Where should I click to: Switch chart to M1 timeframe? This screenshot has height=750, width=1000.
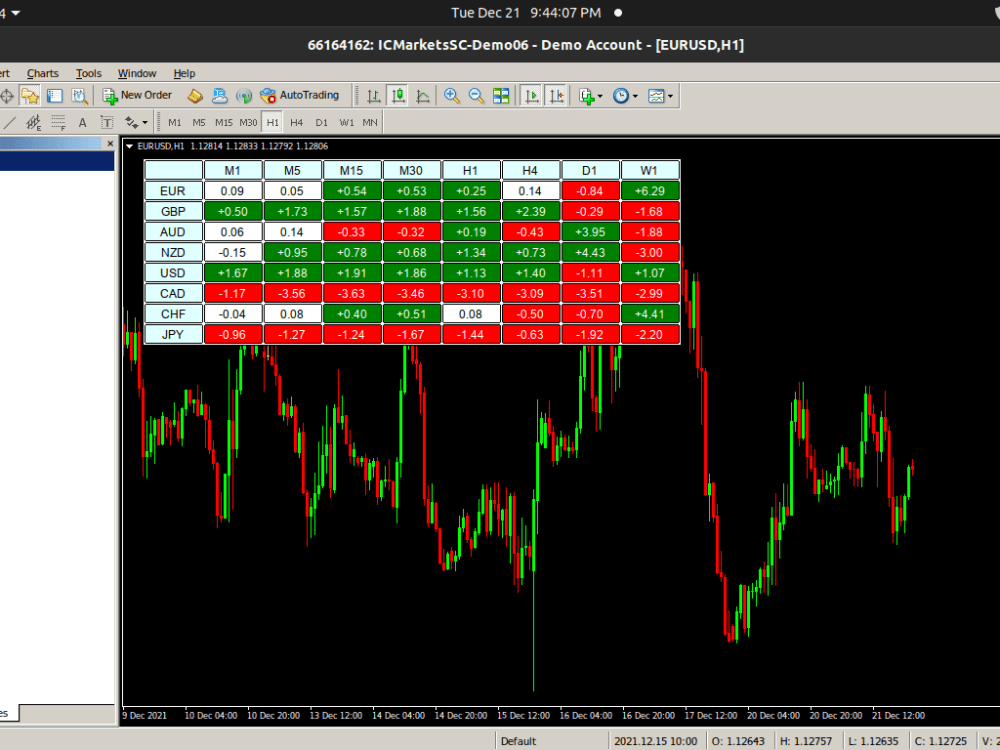(175, 122)
